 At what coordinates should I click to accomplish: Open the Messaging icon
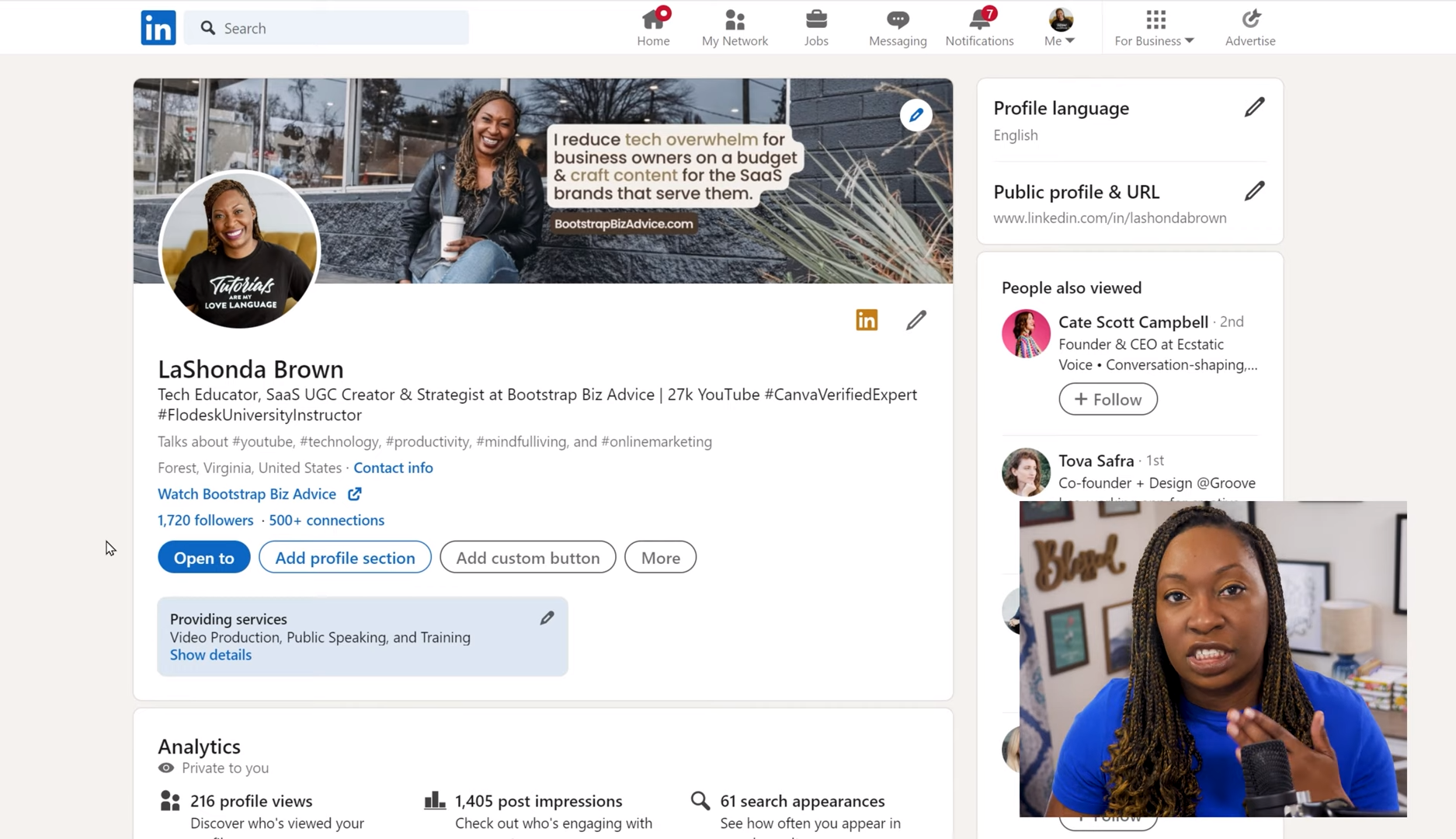897,28
